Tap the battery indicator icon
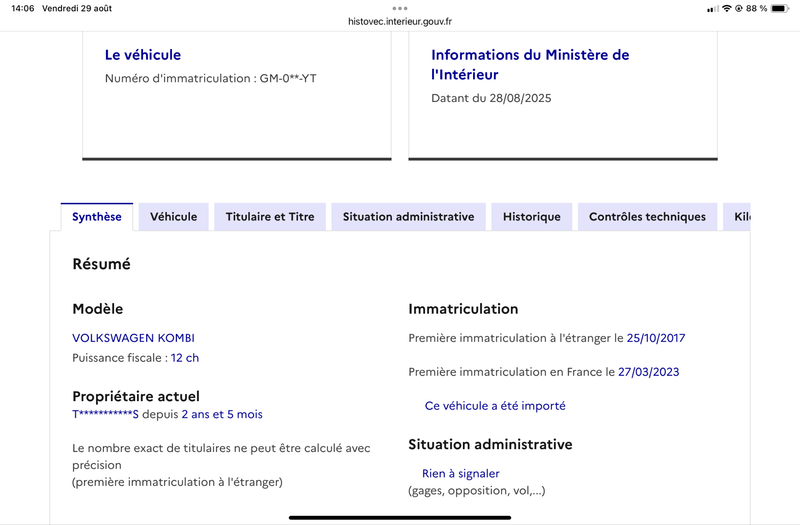The width and height of the screenshot is (800, 525). coord(780,8)
